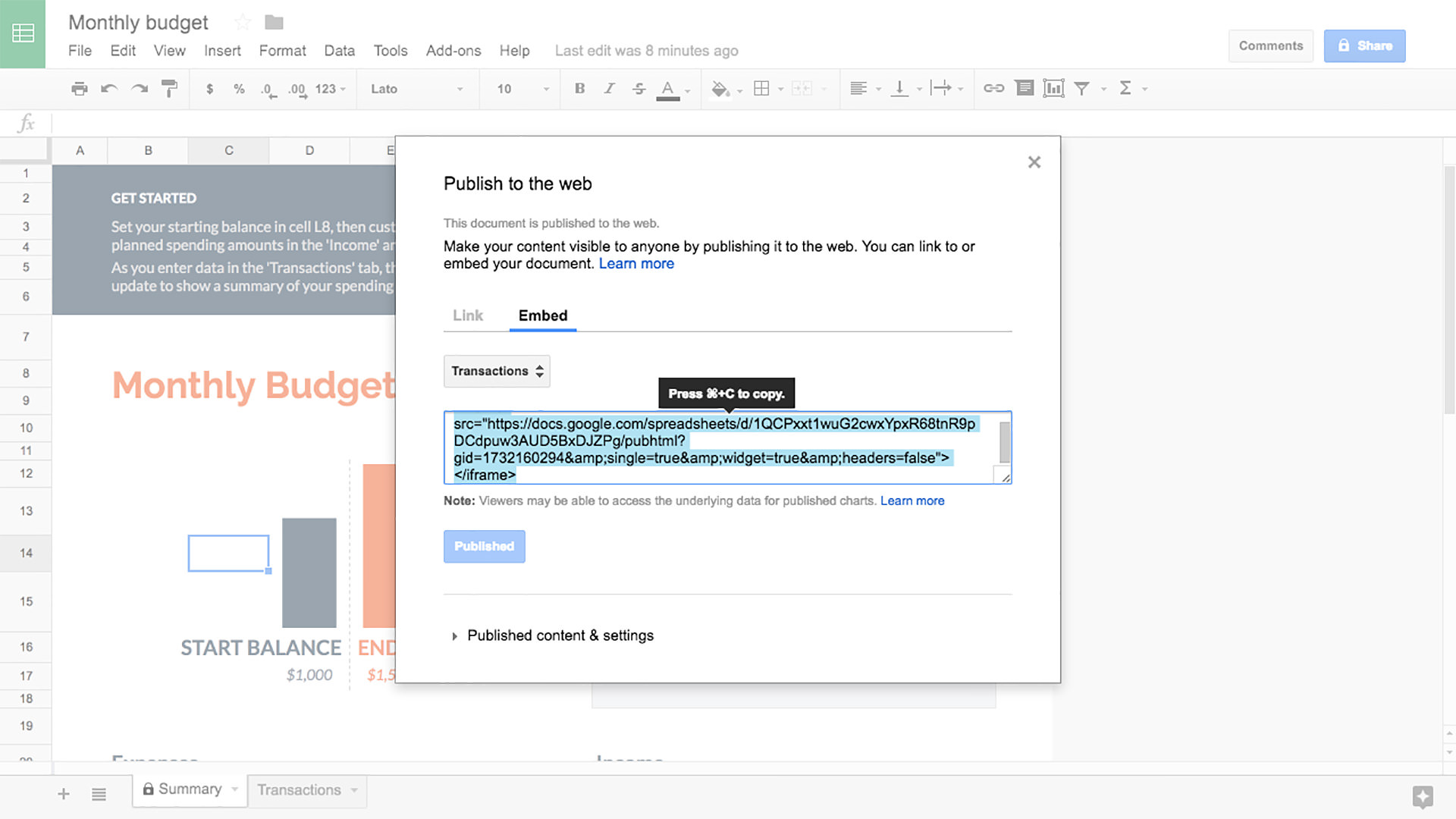Insert a link using the toolbar icon
The height and width of the screenshot is (819, 1456).
994,89
